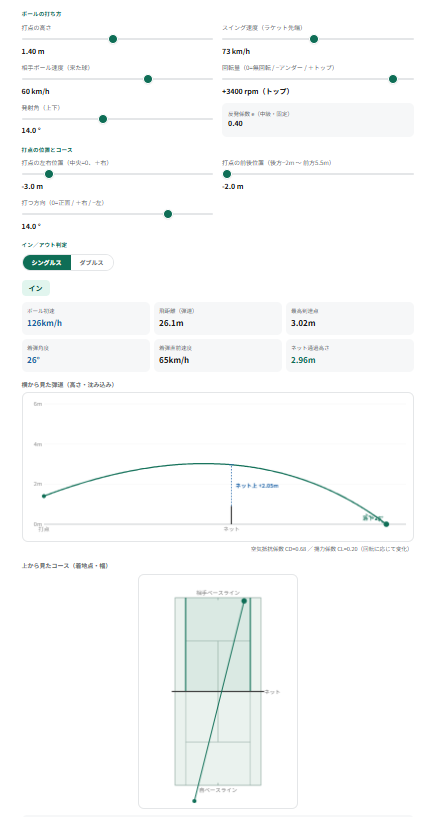Viewport: 442px width, 817px height.
Task: Click the +3400 rpm(トップ) value
Action: [x=256, y=92]
